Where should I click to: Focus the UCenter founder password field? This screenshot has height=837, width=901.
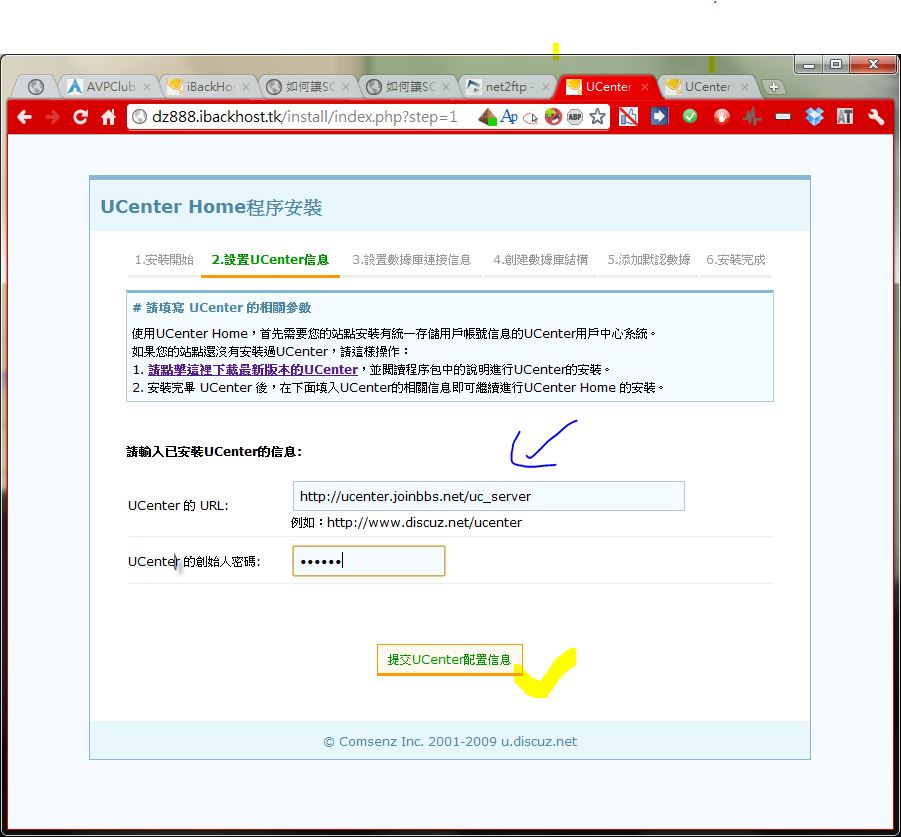[x=368, y=561]
